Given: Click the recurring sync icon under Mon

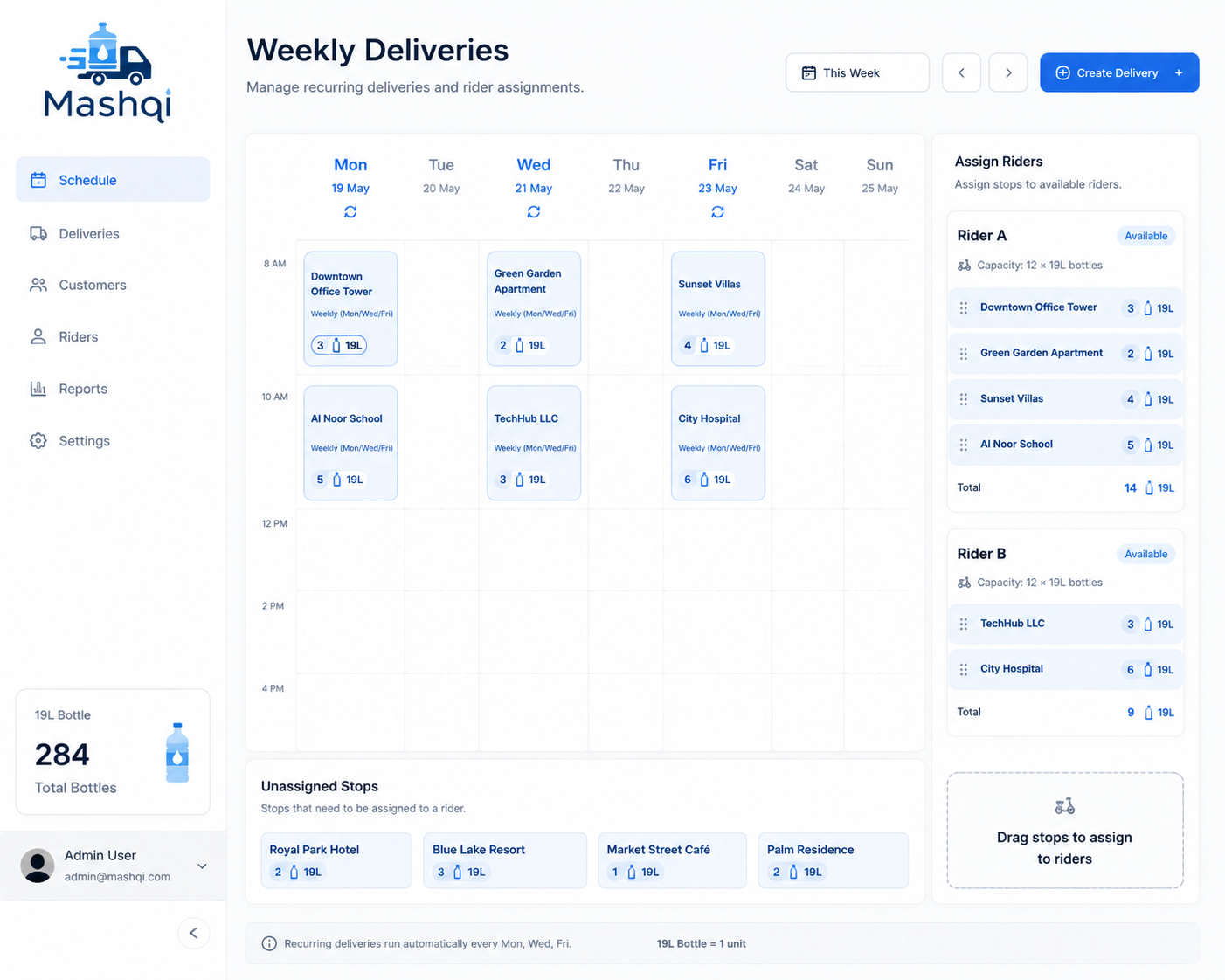Looking at the screenshot, I should click(x=350, y=212).
